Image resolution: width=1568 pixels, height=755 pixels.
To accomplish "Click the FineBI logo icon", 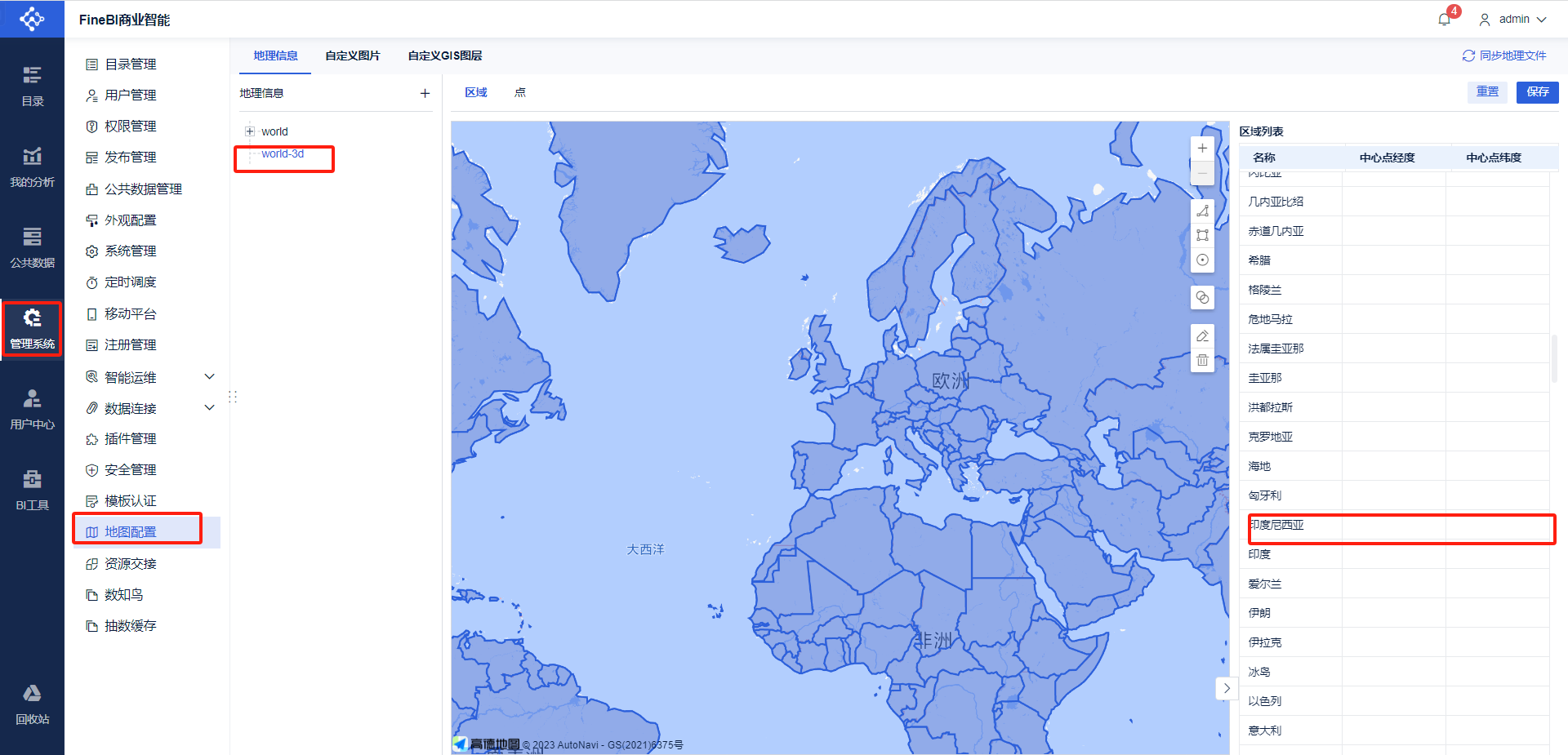I will pos(32,19).
